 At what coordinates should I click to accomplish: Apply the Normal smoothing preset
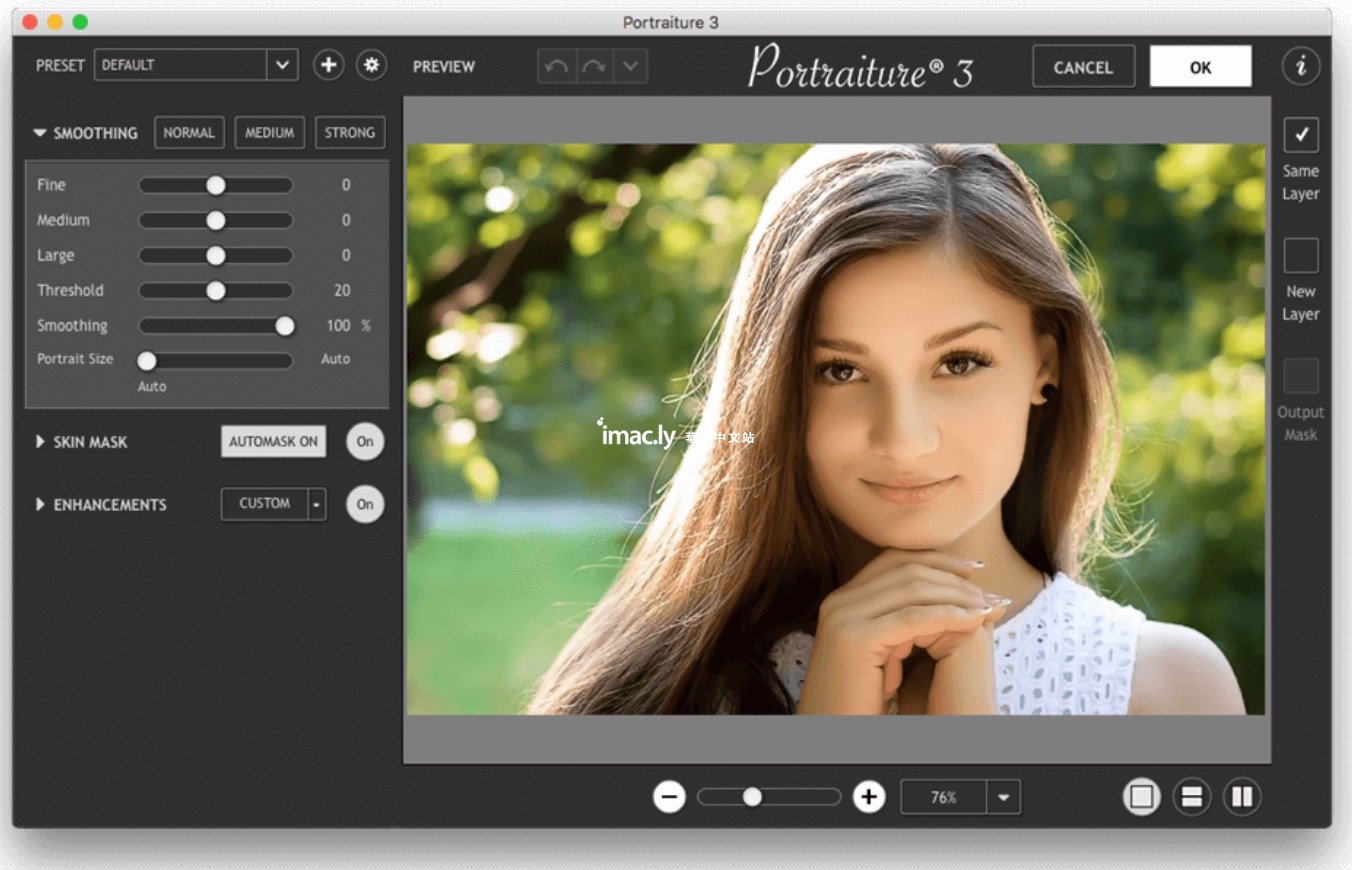pyautogui.click(x=189, y=132)
